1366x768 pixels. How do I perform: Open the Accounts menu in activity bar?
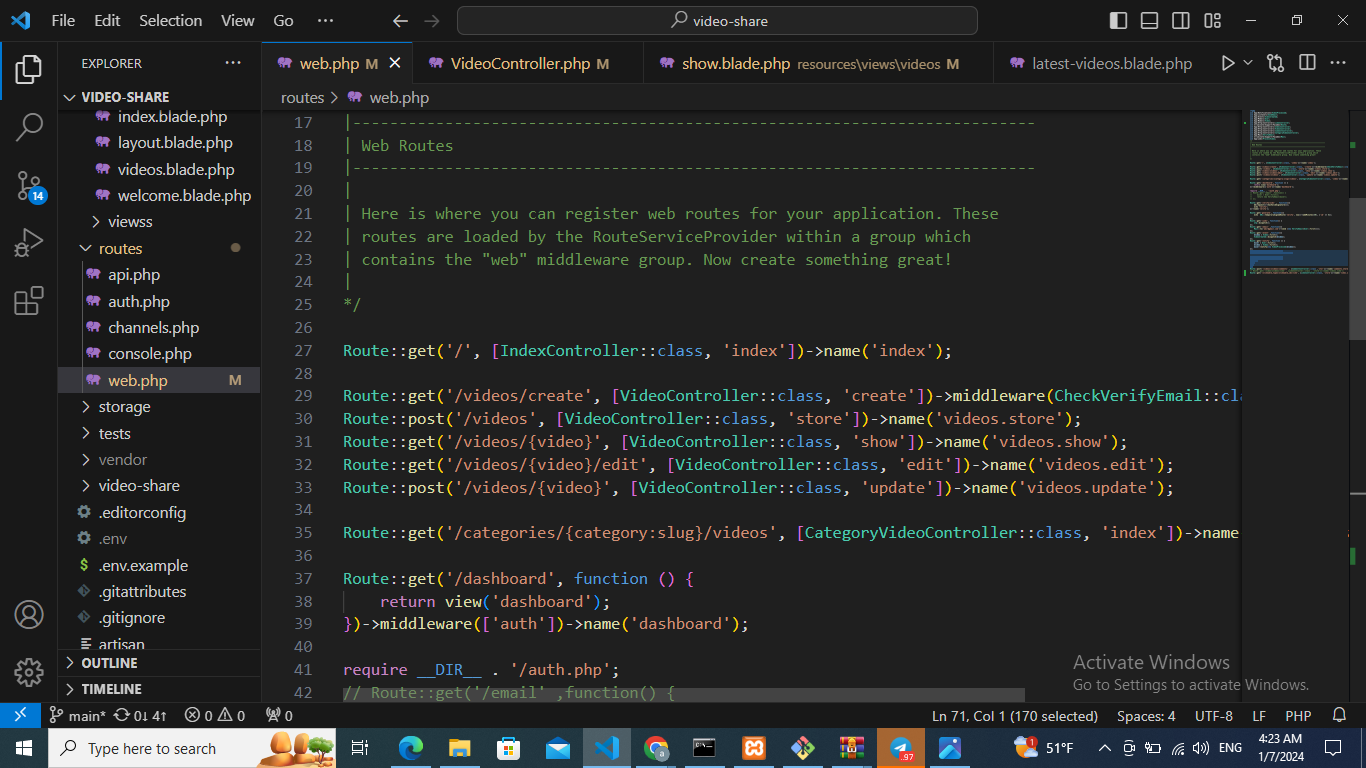click(29, 614)
